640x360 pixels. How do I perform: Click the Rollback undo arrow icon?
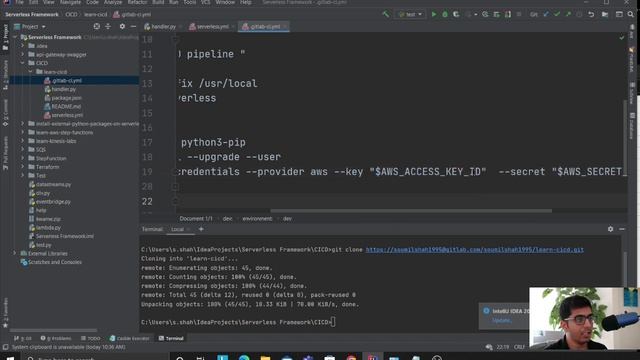[x=591, y=14]
